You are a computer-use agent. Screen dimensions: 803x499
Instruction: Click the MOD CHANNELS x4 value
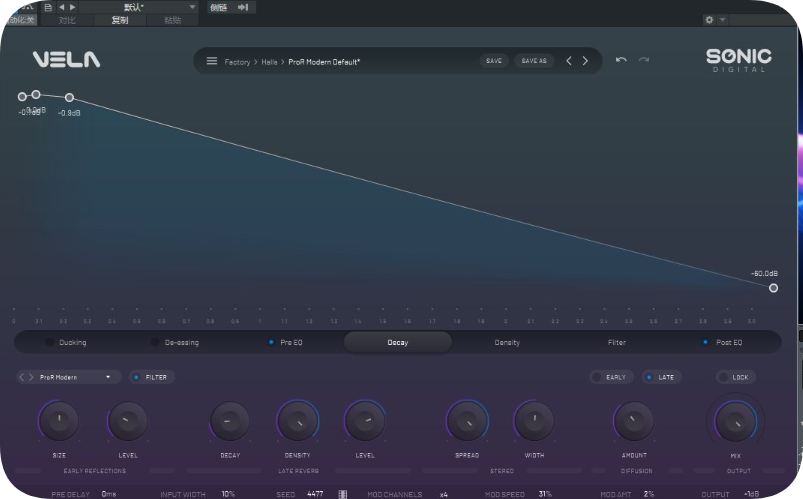point(443,494)
